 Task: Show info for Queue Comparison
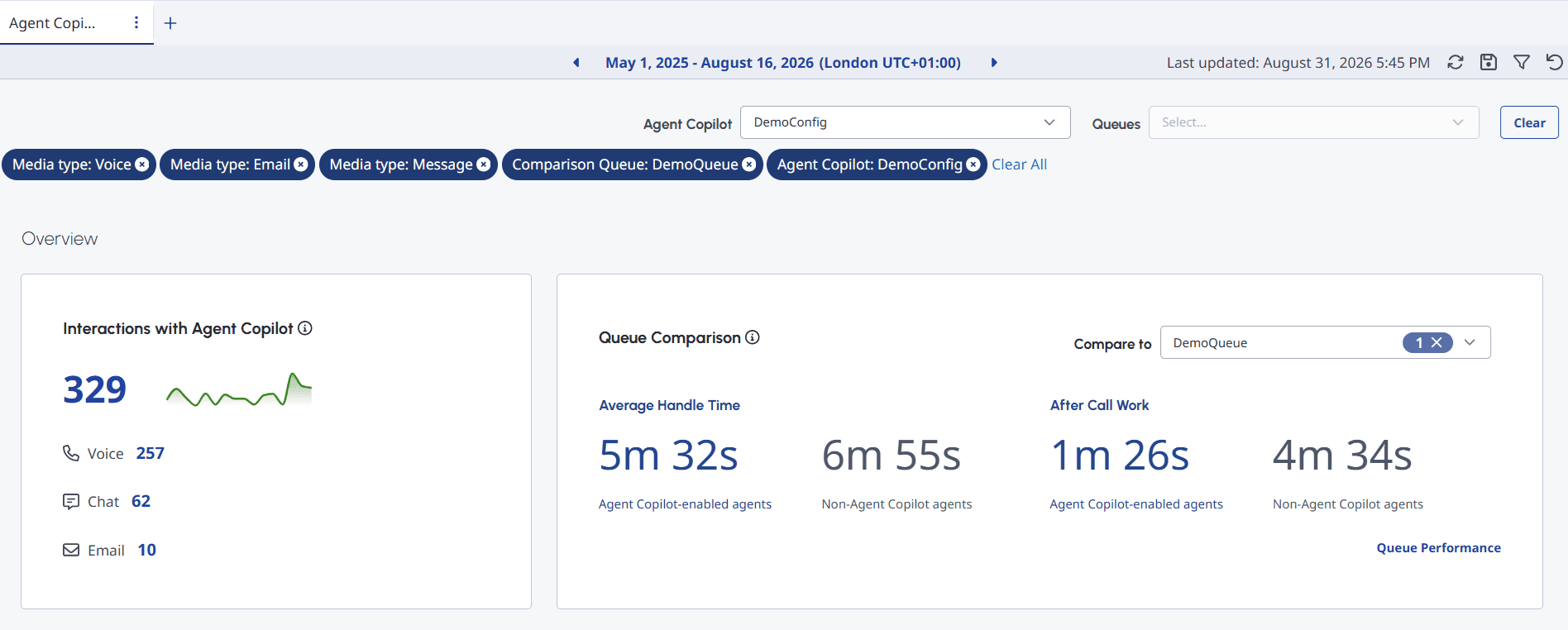(x=753, y=337)
